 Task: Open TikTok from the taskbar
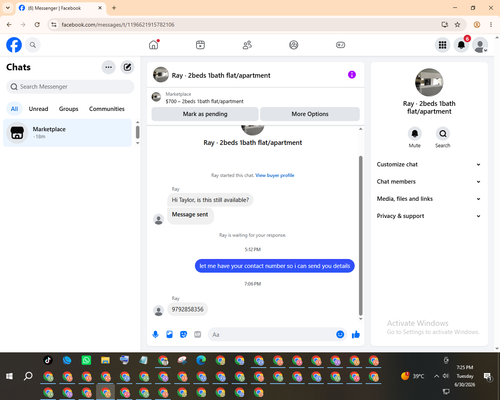pyautogui.click(x=48, y=360)
